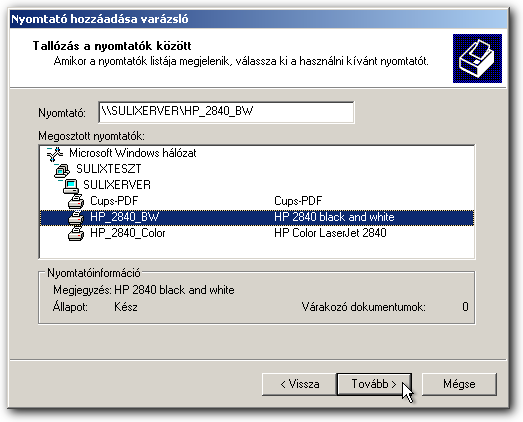Click the wizard printer logo in the header
This screenshot has height=422, width=523.
point(477,58)
